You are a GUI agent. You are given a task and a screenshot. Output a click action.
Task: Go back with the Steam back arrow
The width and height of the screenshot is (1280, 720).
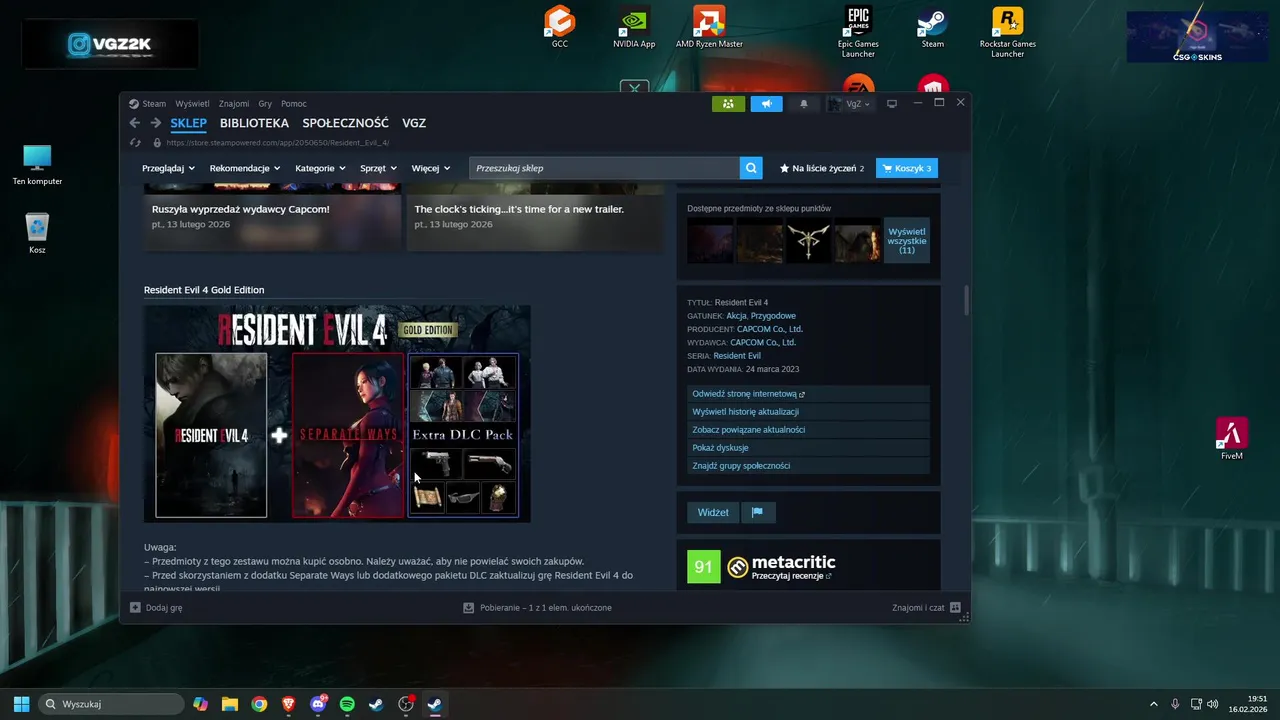135,123
